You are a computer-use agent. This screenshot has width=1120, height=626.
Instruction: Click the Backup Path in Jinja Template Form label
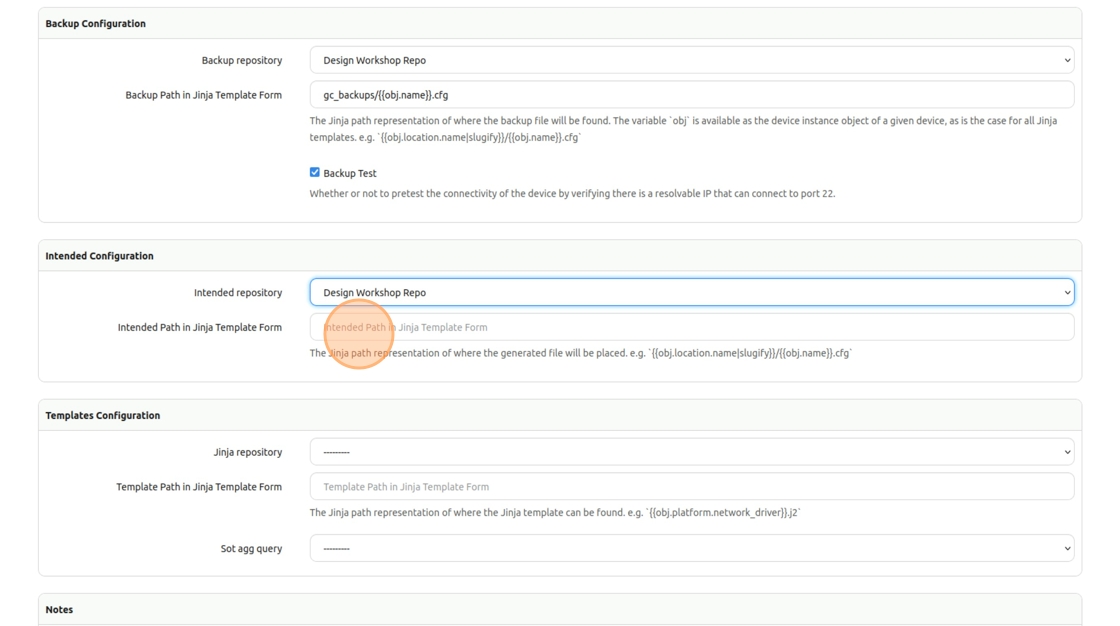[204, 95]
